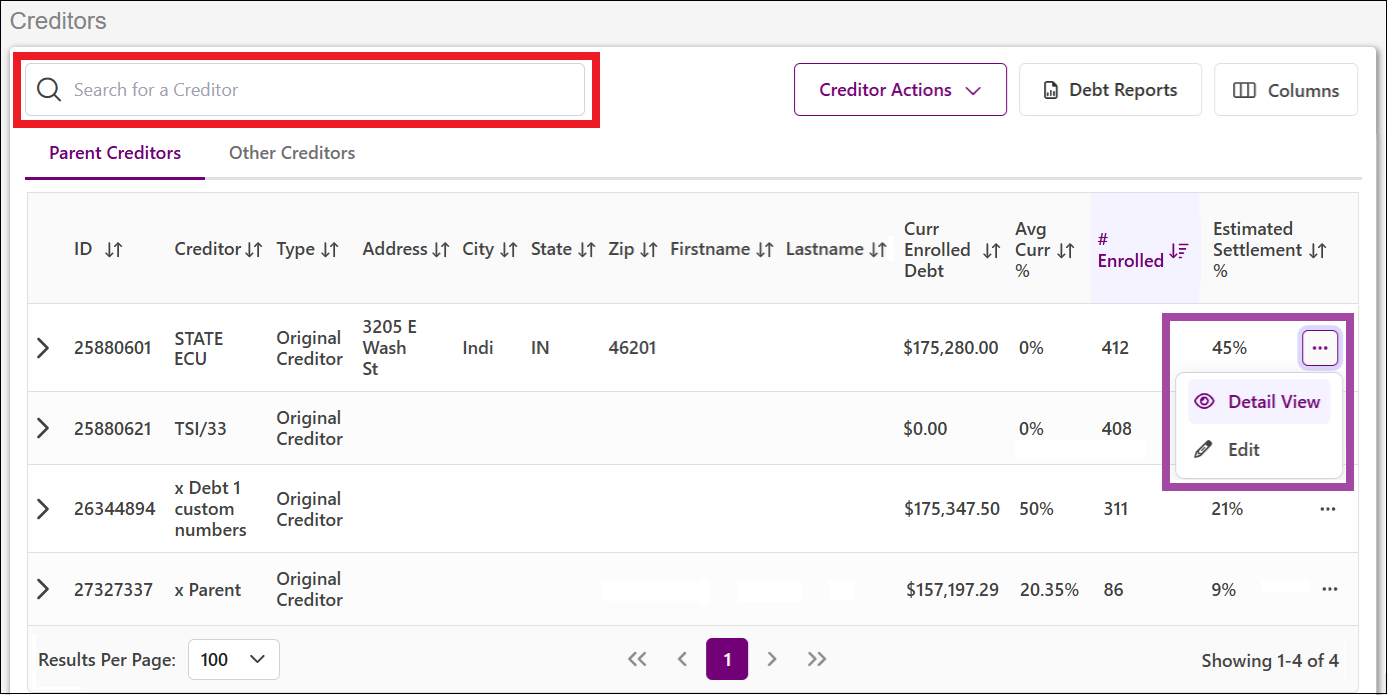Open actions ellipsis for x Debt 1 row
Viewport: 1388px width, 695px height.
coord(1328,509)
